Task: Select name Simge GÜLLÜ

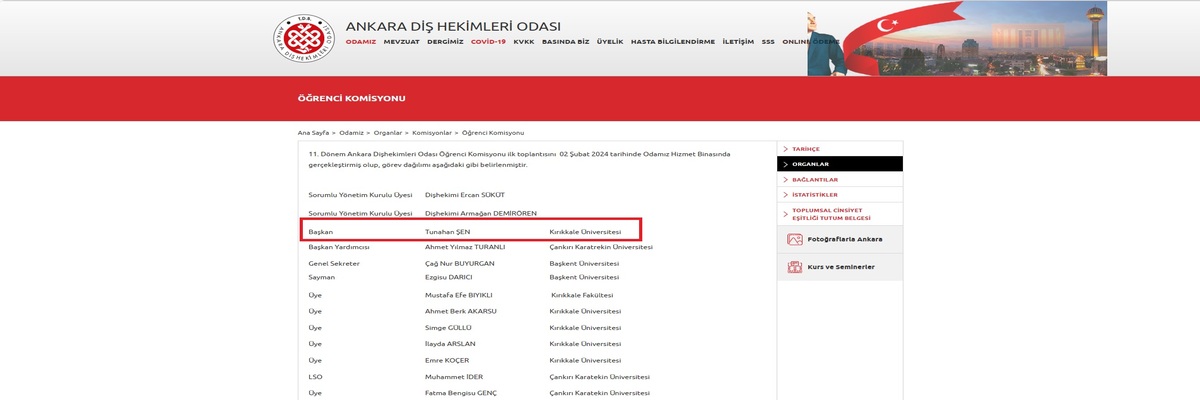Action: coord(447,328)
